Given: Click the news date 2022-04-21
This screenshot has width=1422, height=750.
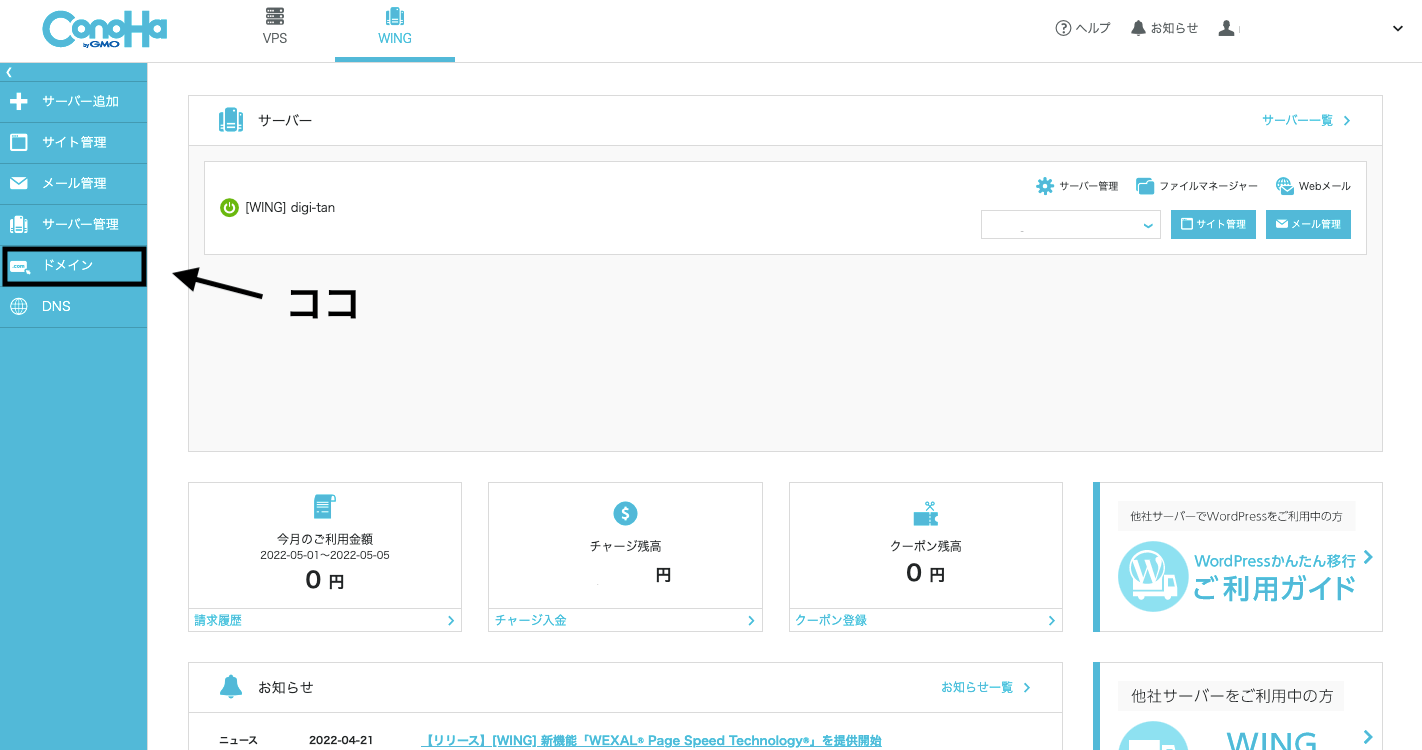Looking at the screenshot, I should [x=341, y=741].
